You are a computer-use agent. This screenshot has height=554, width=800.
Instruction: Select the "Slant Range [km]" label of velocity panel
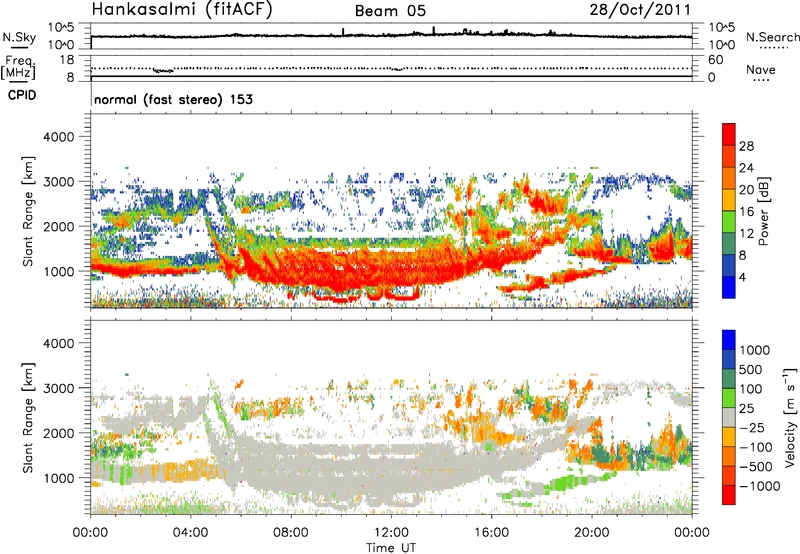[x=28, y=417]
